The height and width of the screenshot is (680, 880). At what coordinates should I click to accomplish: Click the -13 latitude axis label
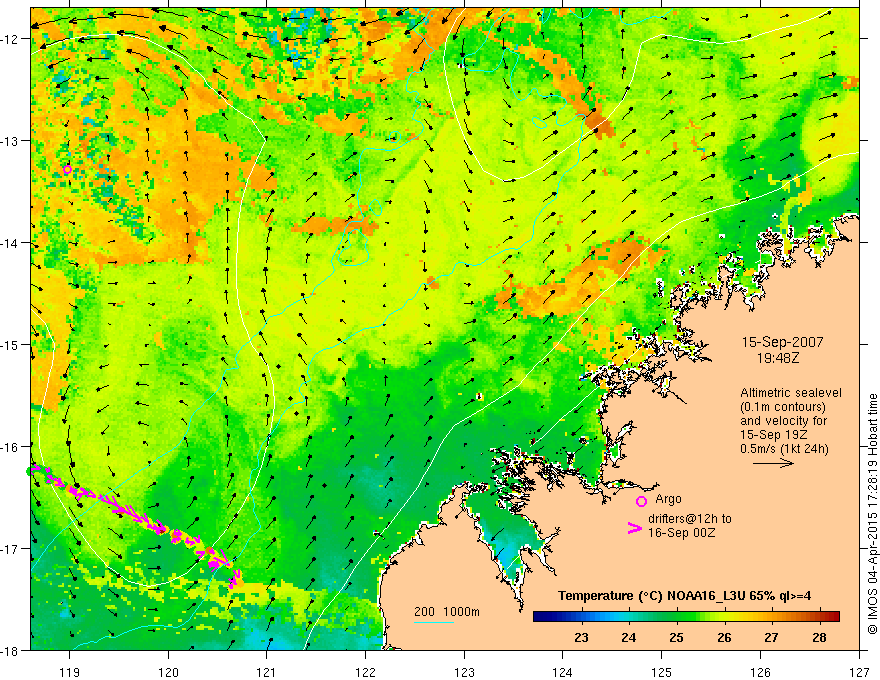coord(11,141)
